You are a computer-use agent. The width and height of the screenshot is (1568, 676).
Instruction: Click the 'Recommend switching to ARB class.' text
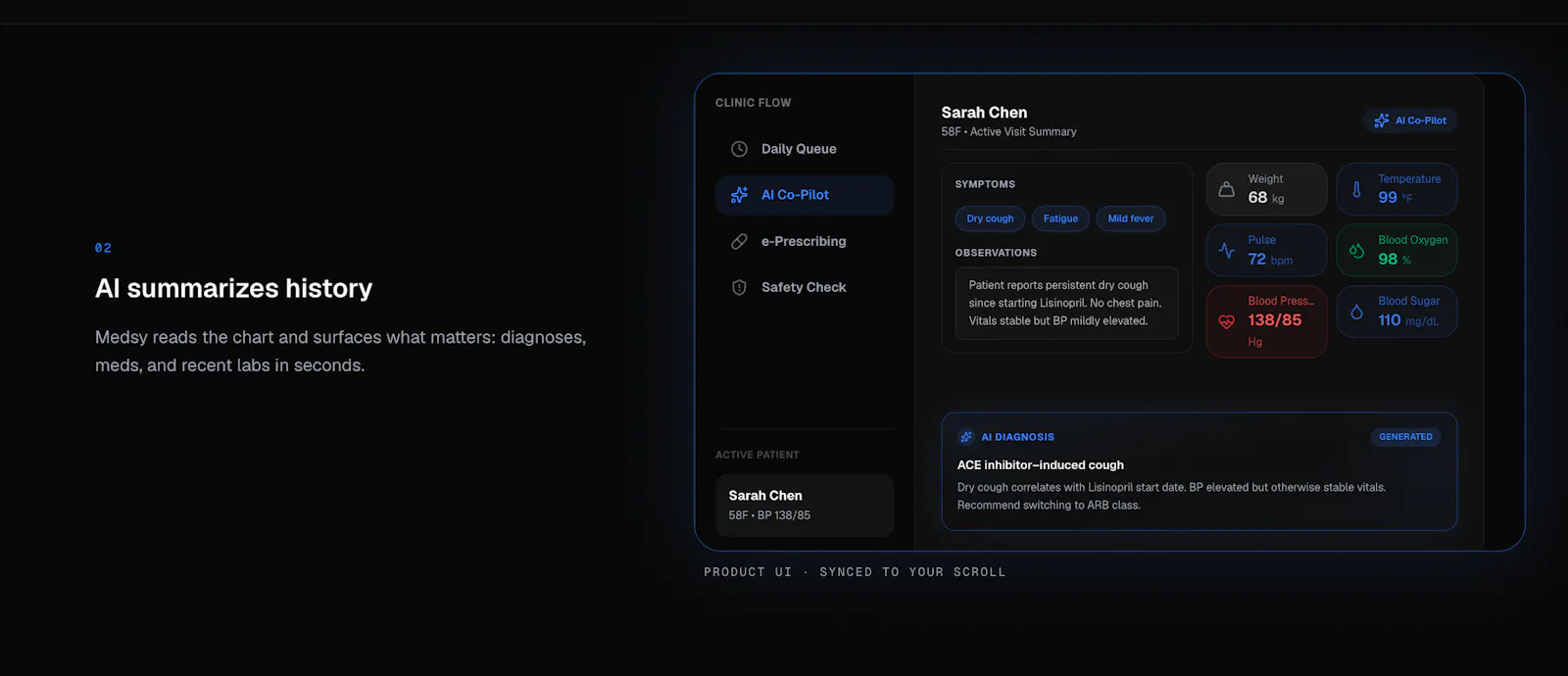click(x=1049, y=506)
